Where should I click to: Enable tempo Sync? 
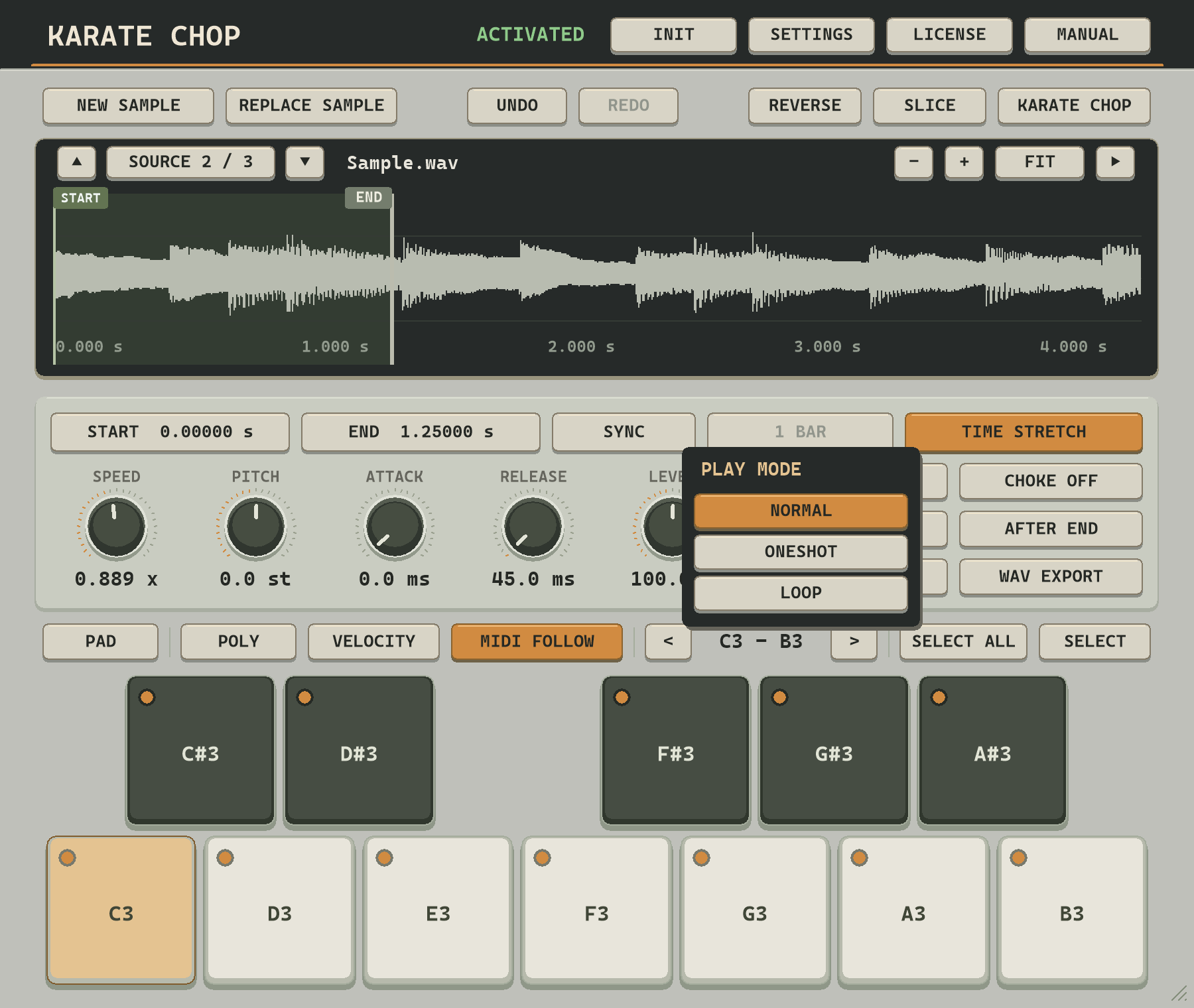coord(624,432)
